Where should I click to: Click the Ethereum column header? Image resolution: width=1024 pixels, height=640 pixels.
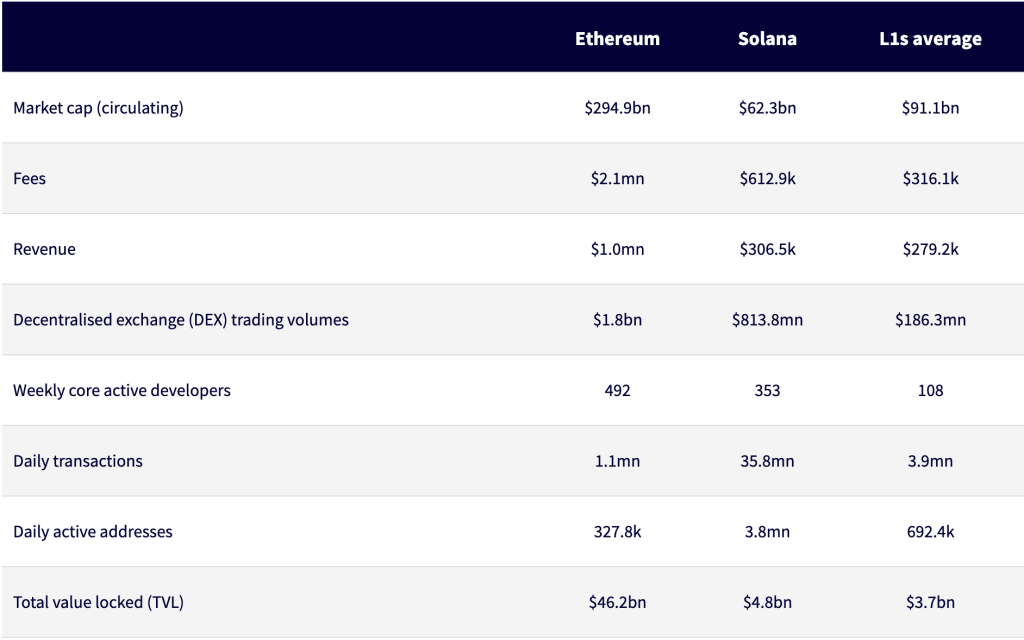[x=617, y=39]
